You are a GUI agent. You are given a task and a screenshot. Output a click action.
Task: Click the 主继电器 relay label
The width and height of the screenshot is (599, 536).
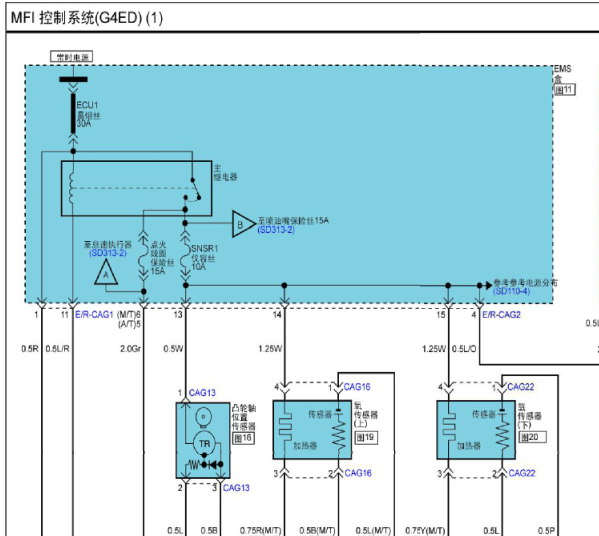click(x=225, y=172)
